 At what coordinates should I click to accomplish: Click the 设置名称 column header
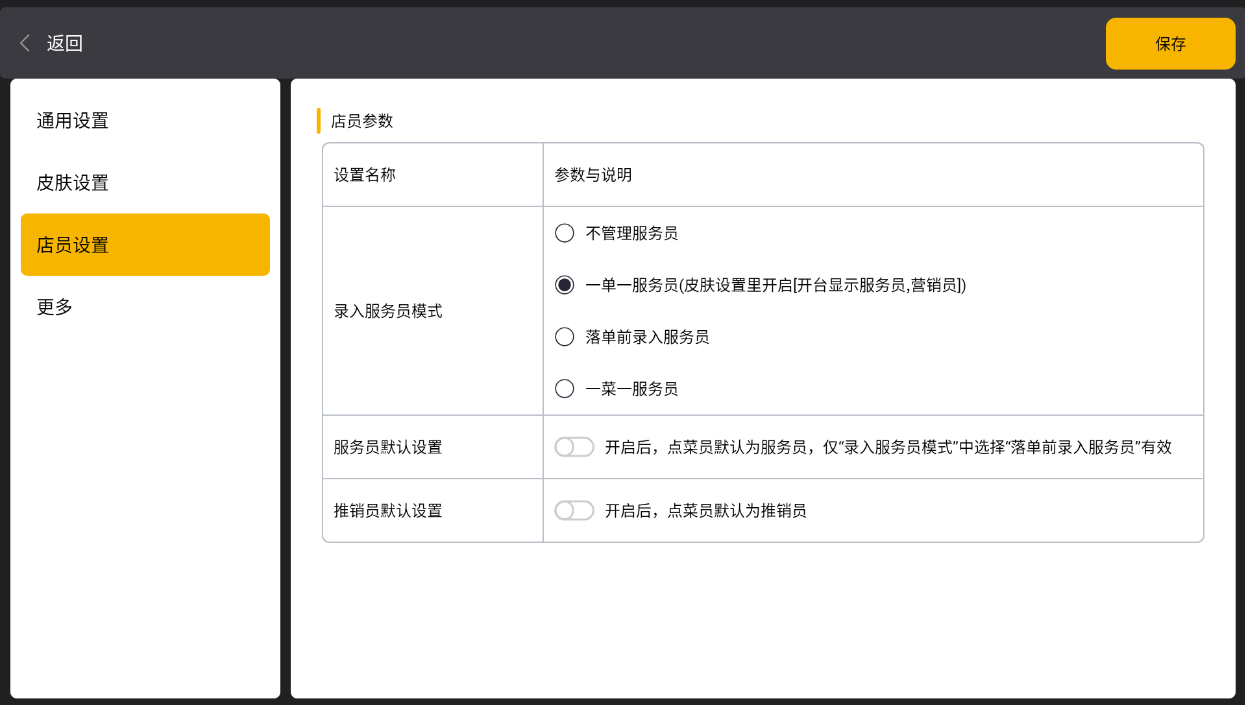(x=365, y=175)
